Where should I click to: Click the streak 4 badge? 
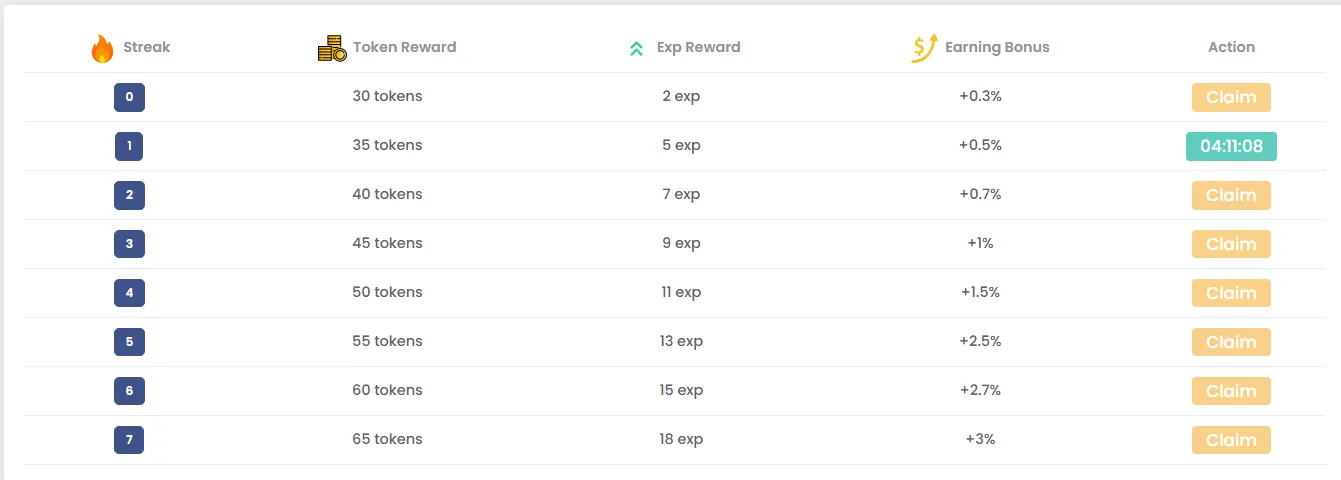coord(129,293)
